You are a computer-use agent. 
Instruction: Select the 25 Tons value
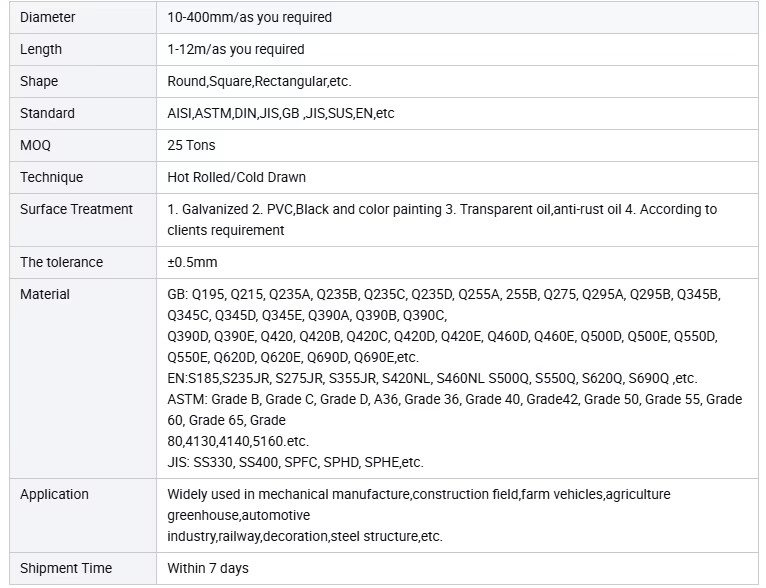coord(191,146)
